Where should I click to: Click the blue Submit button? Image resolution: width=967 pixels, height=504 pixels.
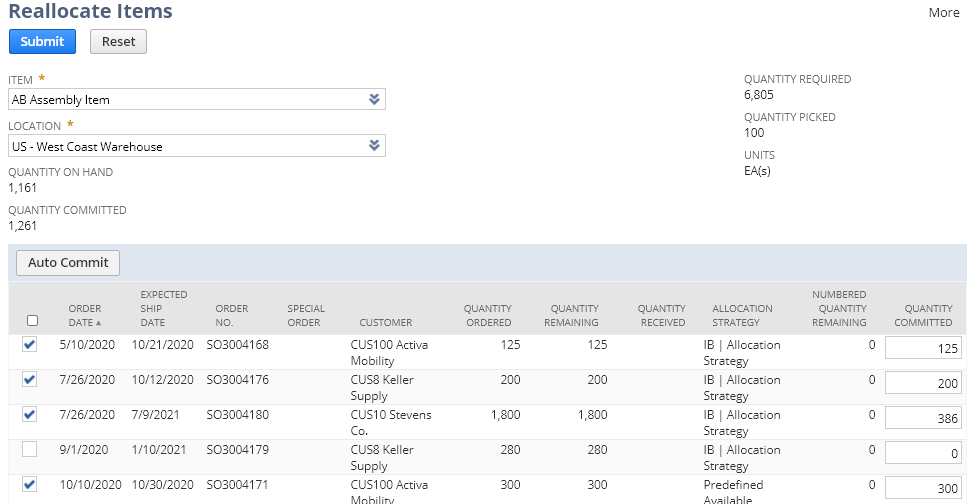[42, 41]
